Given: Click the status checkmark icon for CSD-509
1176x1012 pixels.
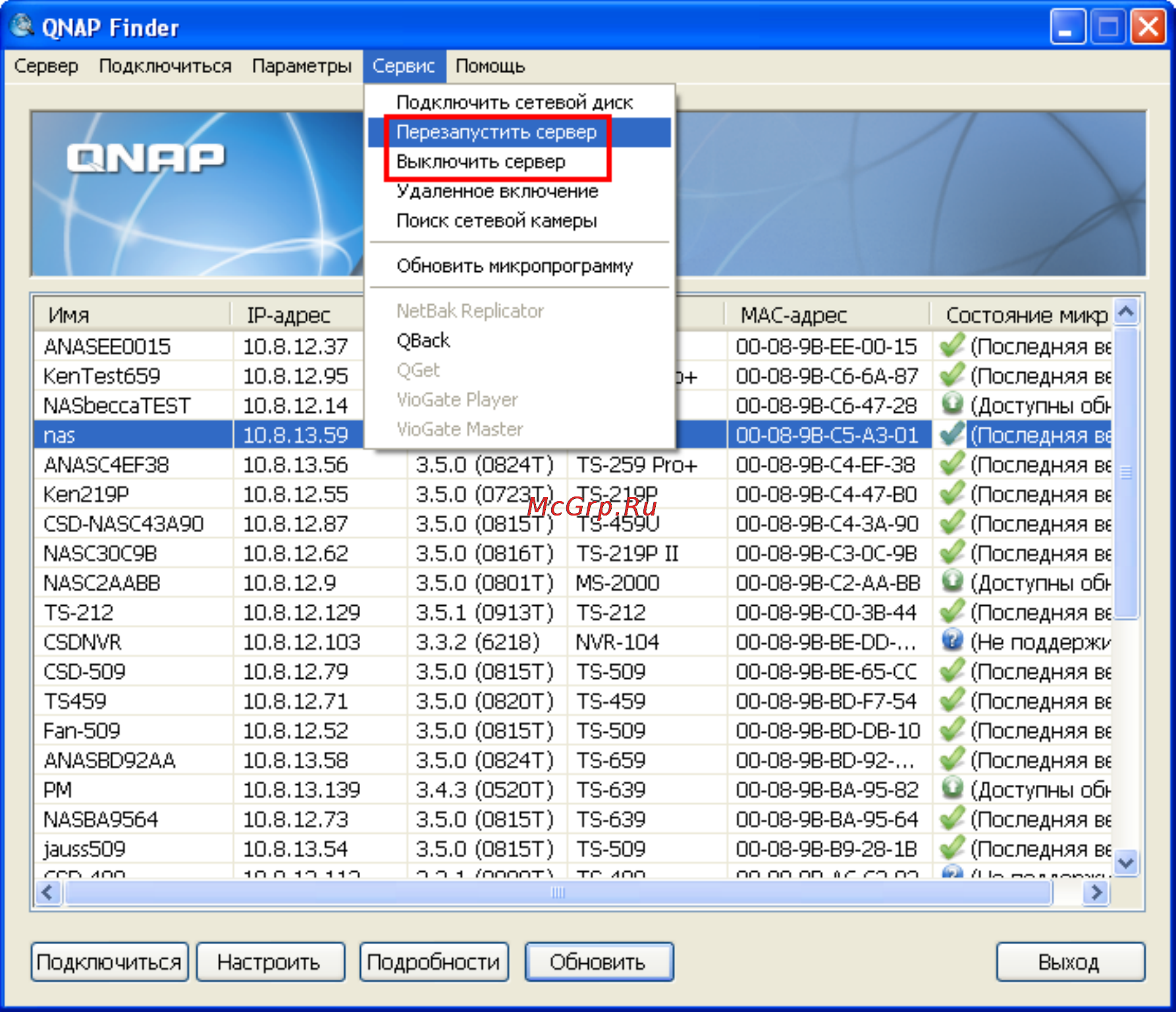Looking at the screenshot, I should [x=952, y=670].
